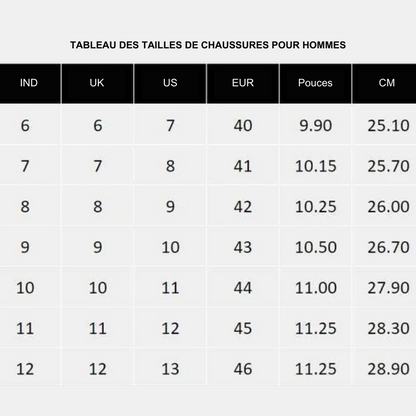This screenshot has height=416, width=416.
Task: Click the 27.90 CM value
Action: point(388,288)
